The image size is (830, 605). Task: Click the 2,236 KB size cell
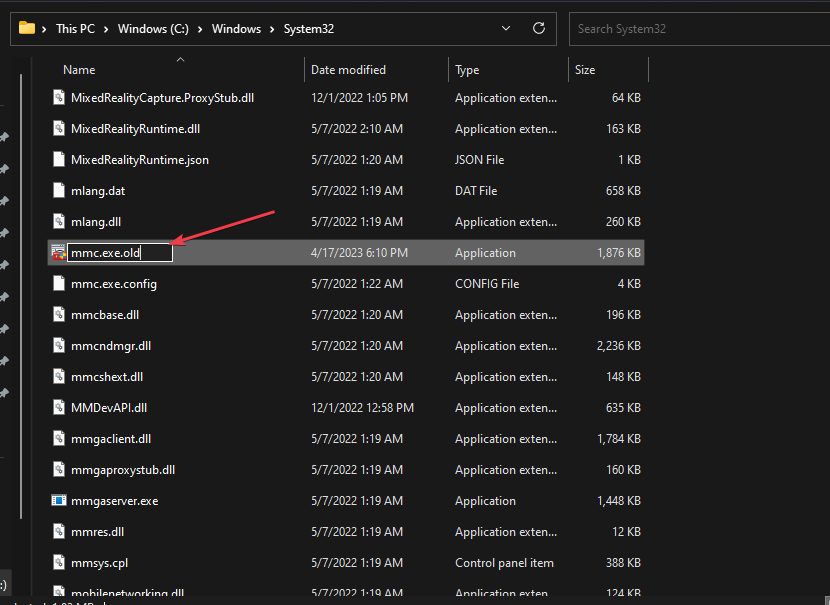click(x=619, y=346)
